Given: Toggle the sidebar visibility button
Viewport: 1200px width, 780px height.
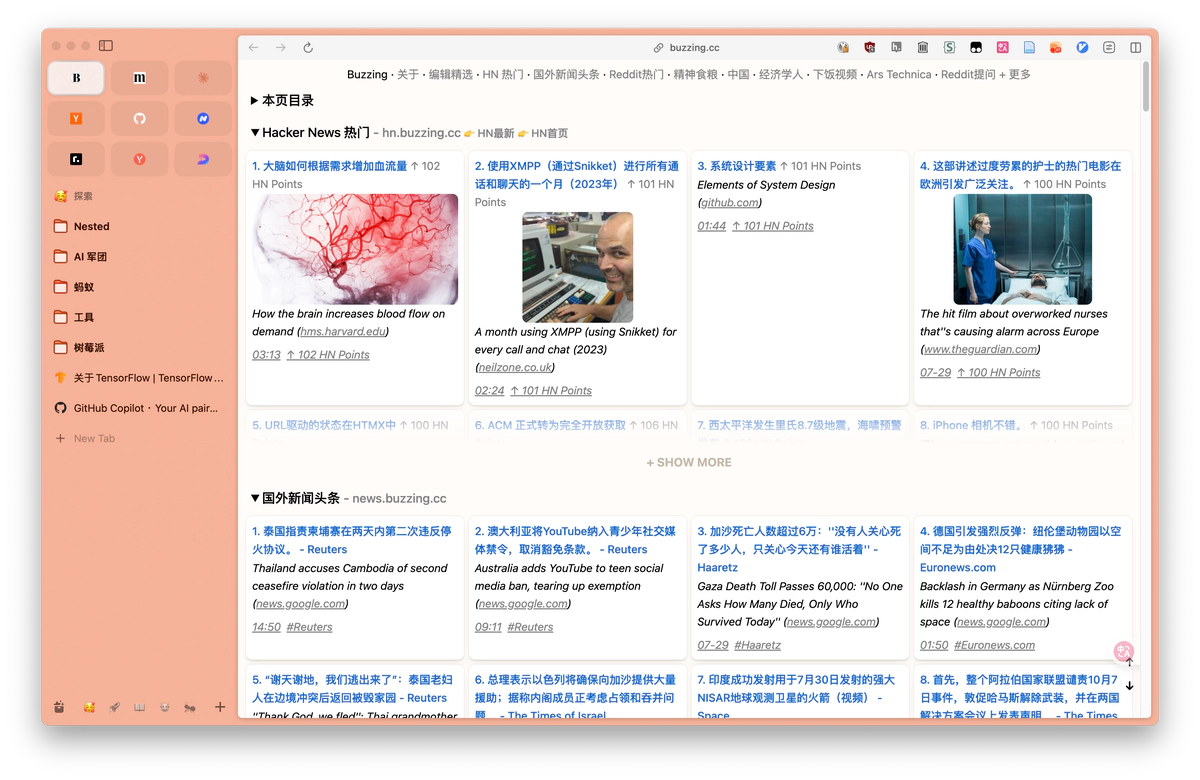Looking at the screenshot, I should pyautogui.click(x=106, y=46).
